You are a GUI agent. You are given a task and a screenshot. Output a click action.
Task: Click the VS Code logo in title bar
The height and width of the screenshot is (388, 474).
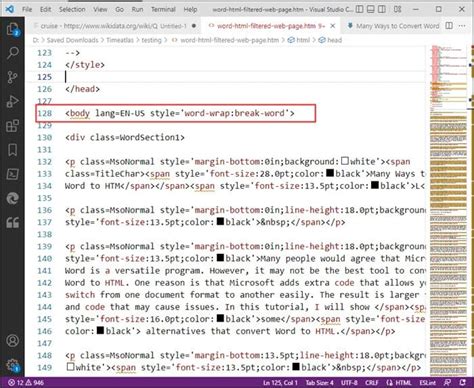10,9
